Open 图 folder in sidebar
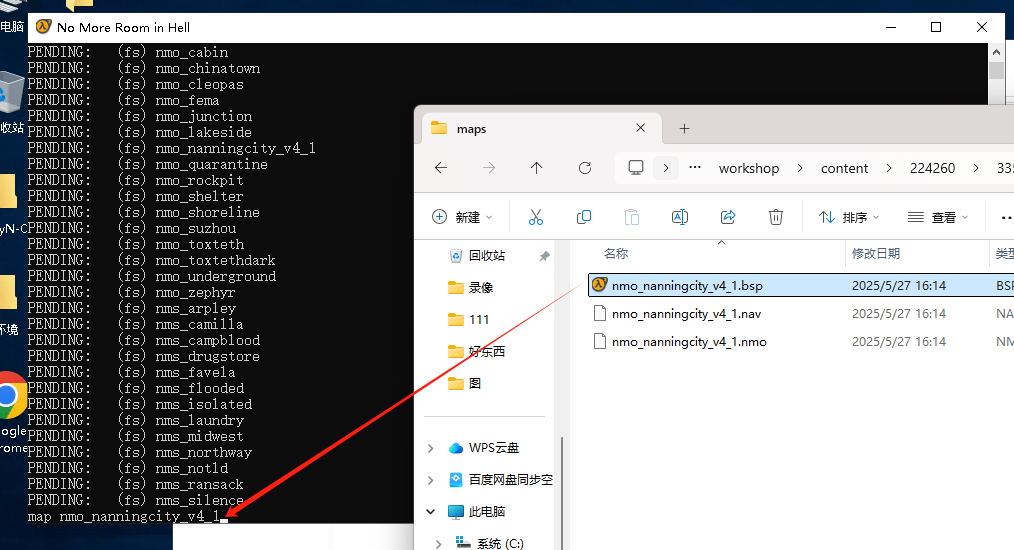1014x550 pixels. [464, 384]
